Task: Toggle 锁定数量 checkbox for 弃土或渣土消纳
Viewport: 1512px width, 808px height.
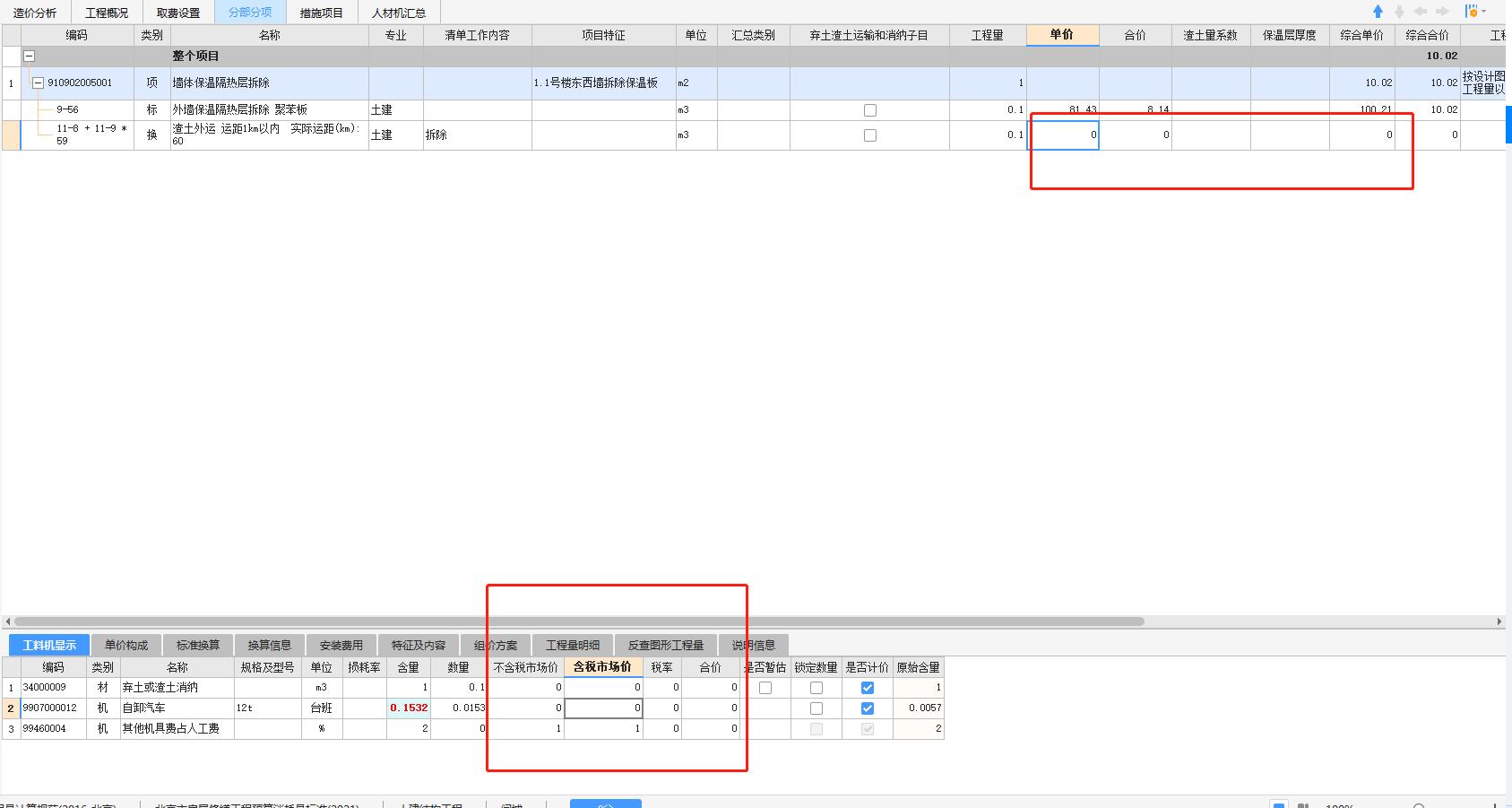Action: coord(816,688)
